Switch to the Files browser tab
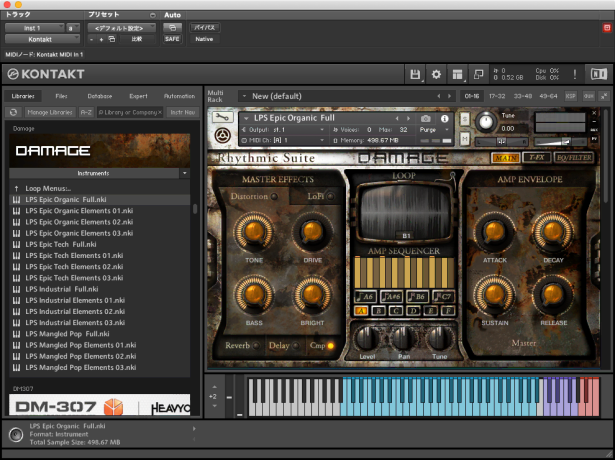The height and width of the screenshot is (460, 615). click(x=61, y=96)
